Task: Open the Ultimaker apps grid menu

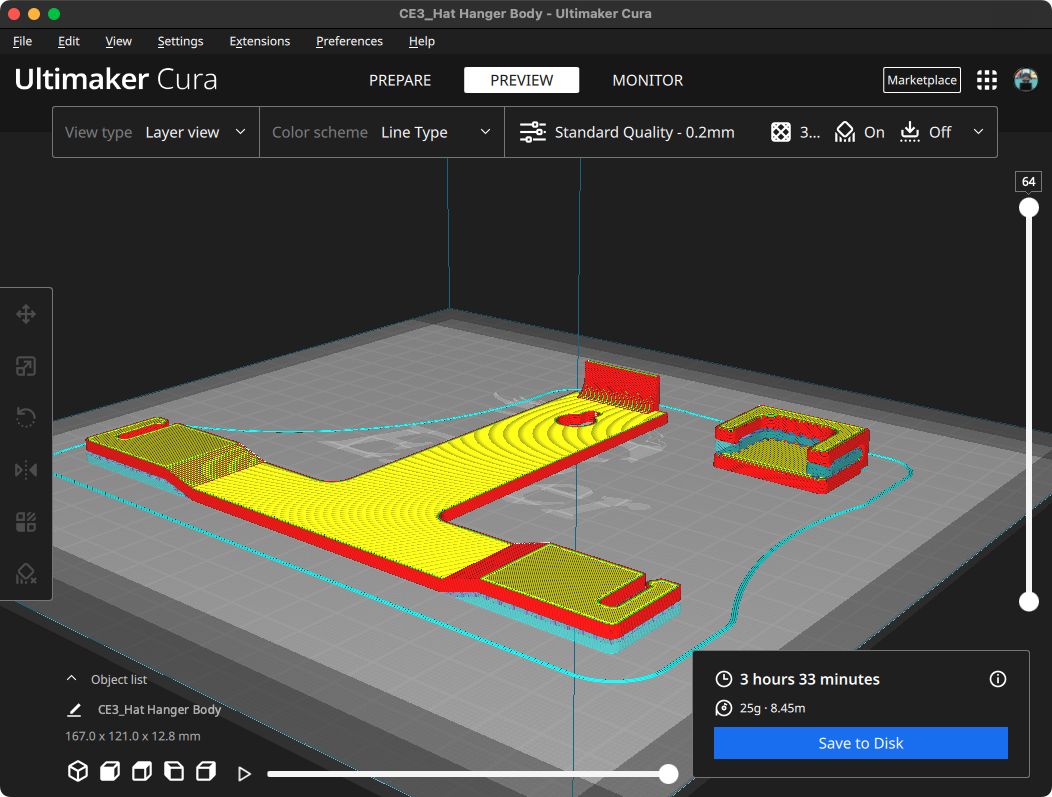Action: point(986,80)
